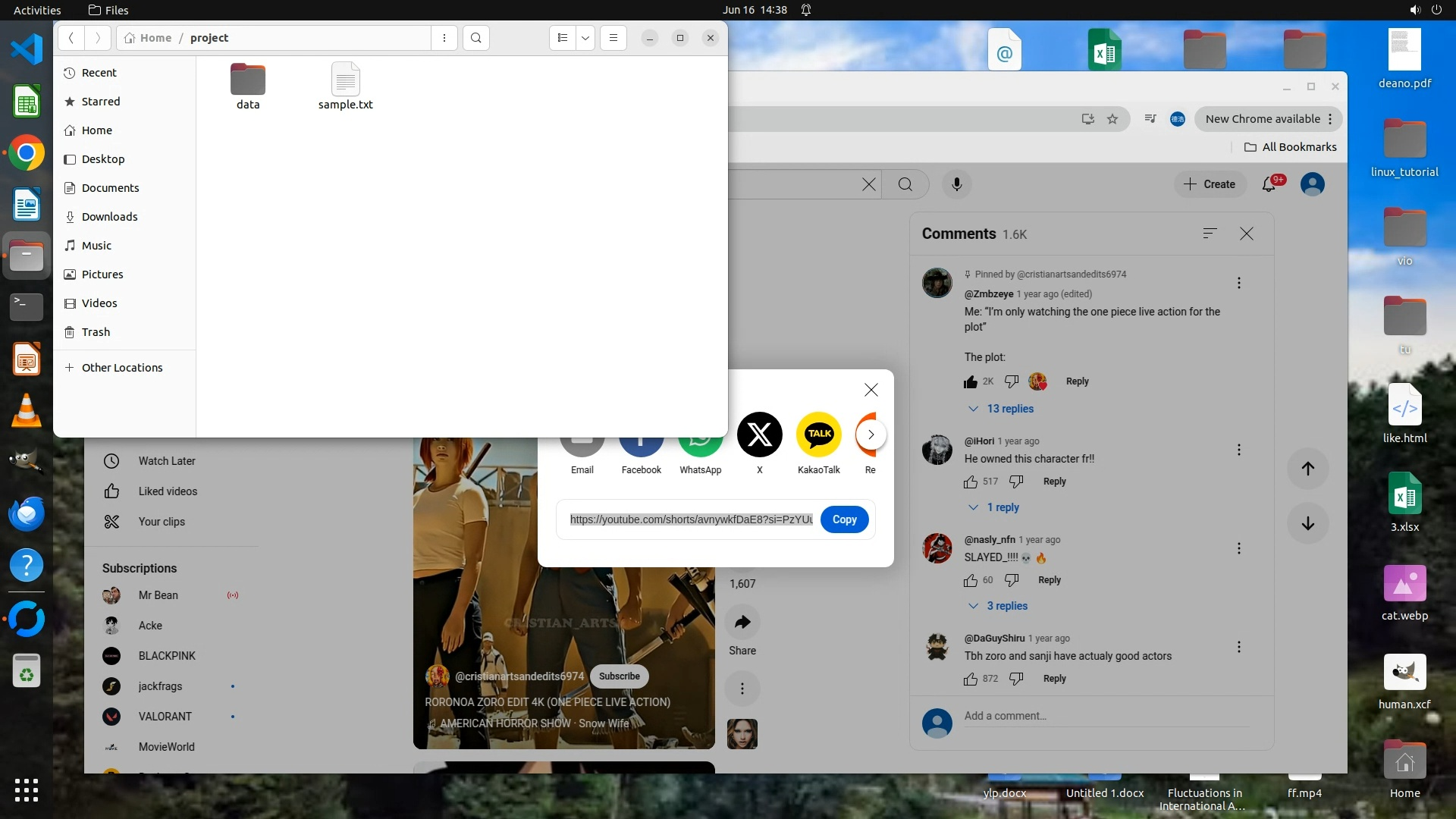This screenshot has height=819, width=1456.
Task: Open YouTube notifications bell
Action: coord(1269,184)
